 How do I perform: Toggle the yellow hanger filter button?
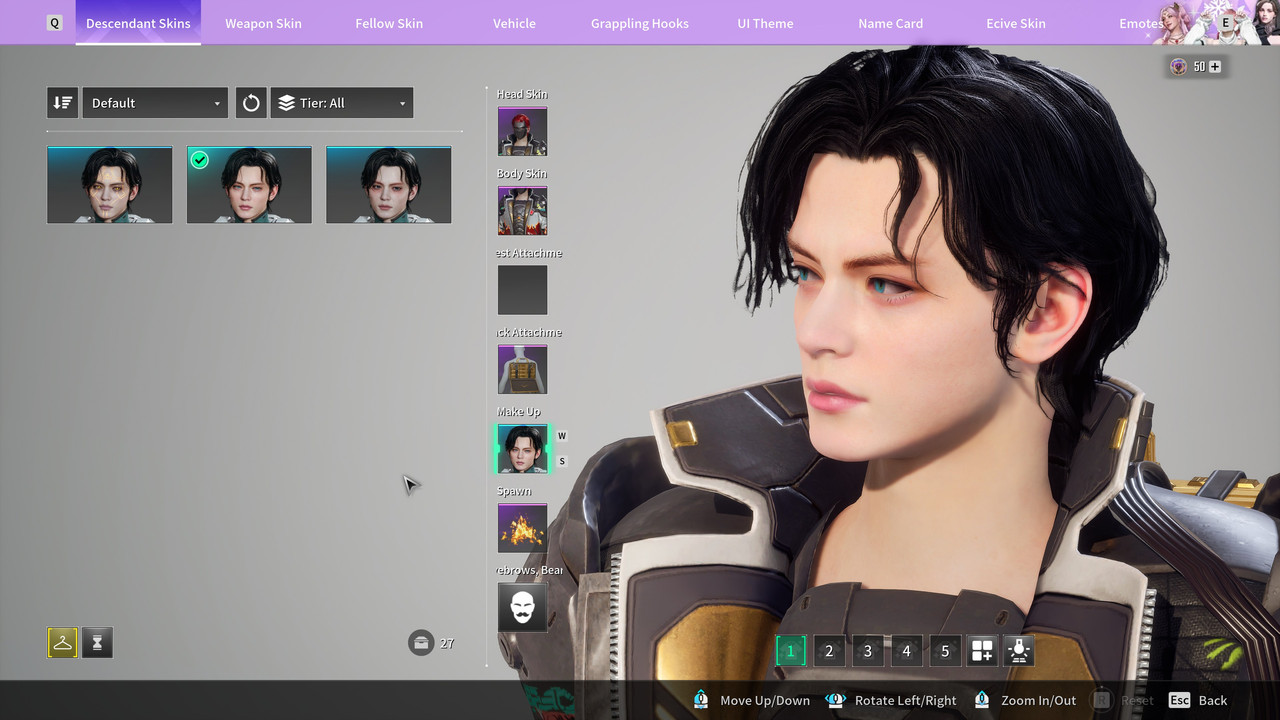[x=62, y=643]
